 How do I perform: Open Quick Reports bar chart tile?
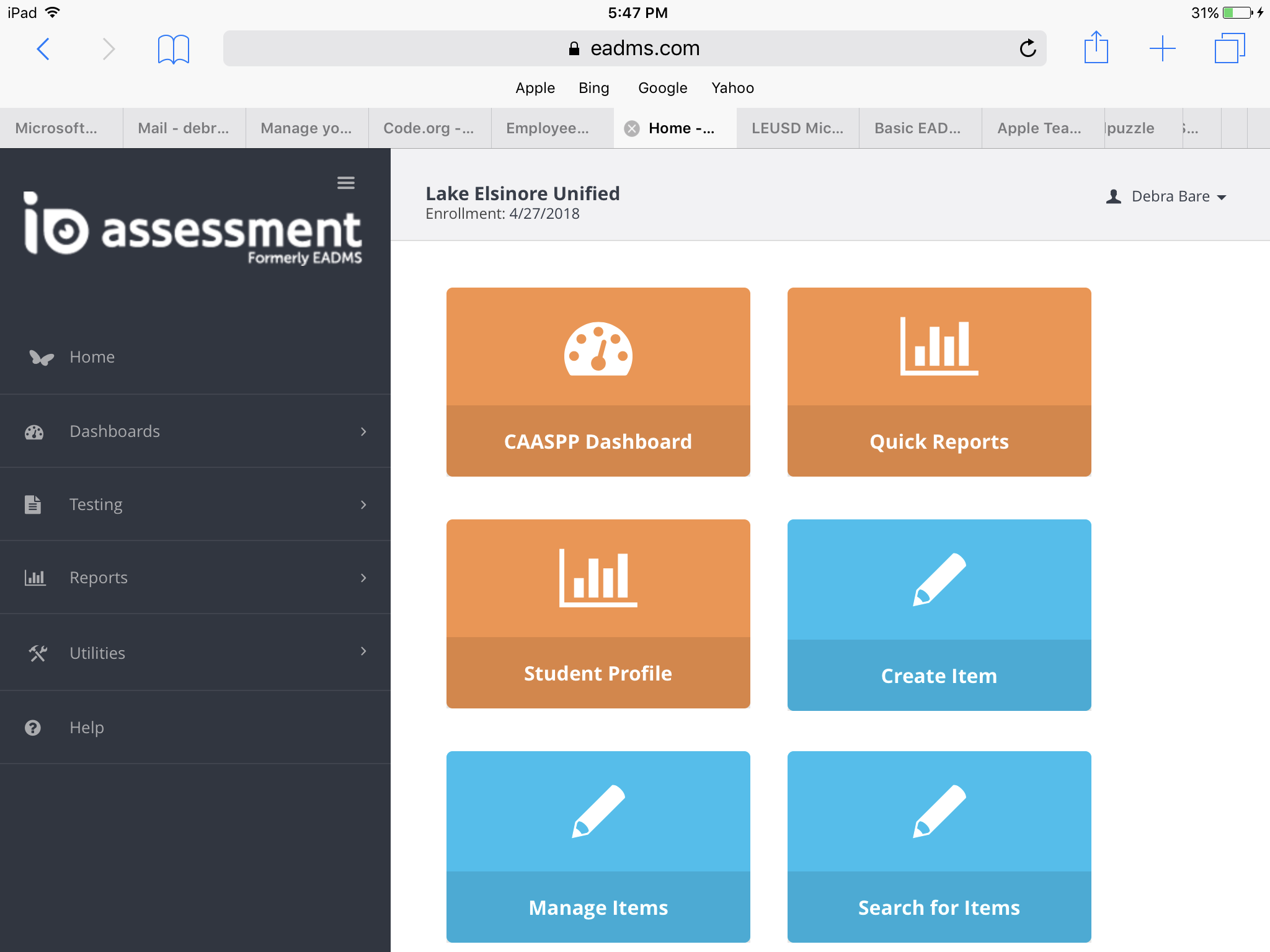[939, 346]
